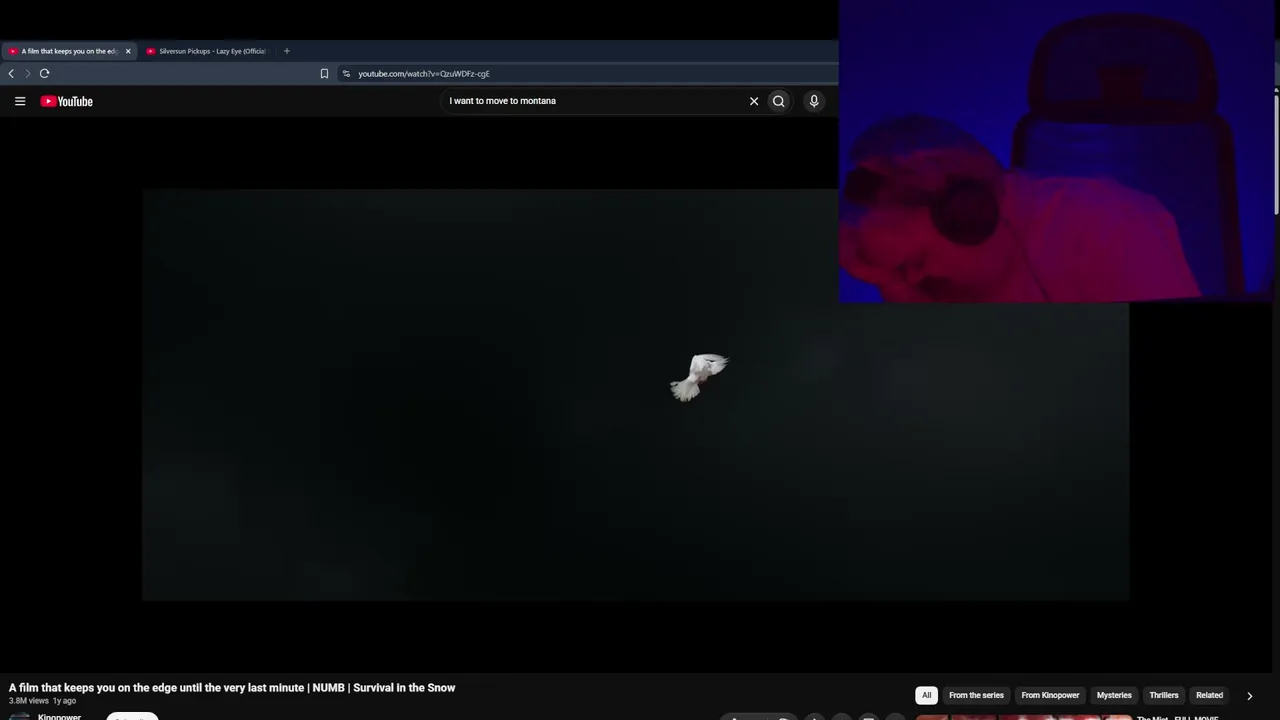Click the 'I want to move to montana' search field
Screen dimensions: 1280x720
coord(595,101)
